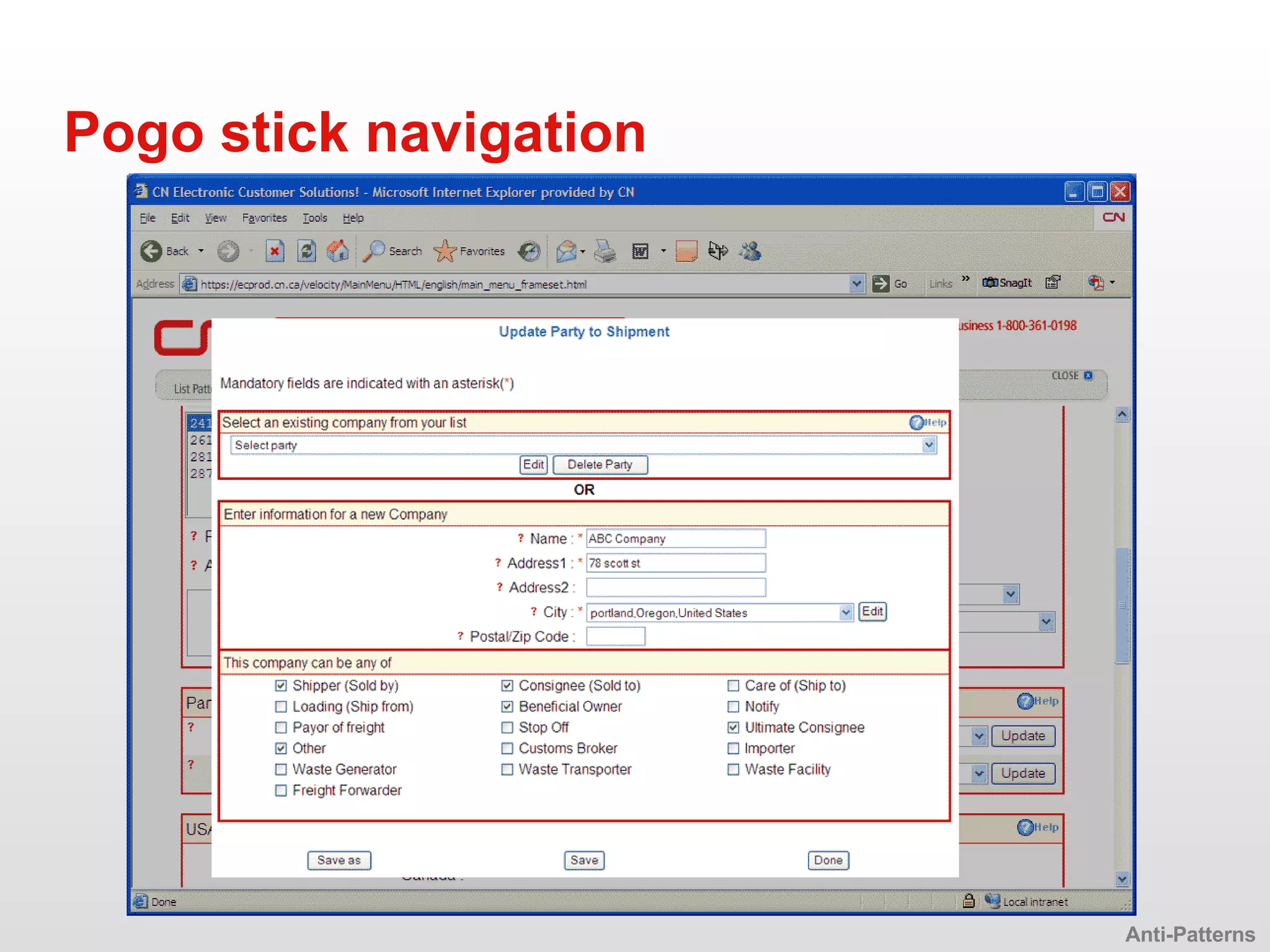
Task: Click the Messenger people icon
Action: [x=750, y=251]
